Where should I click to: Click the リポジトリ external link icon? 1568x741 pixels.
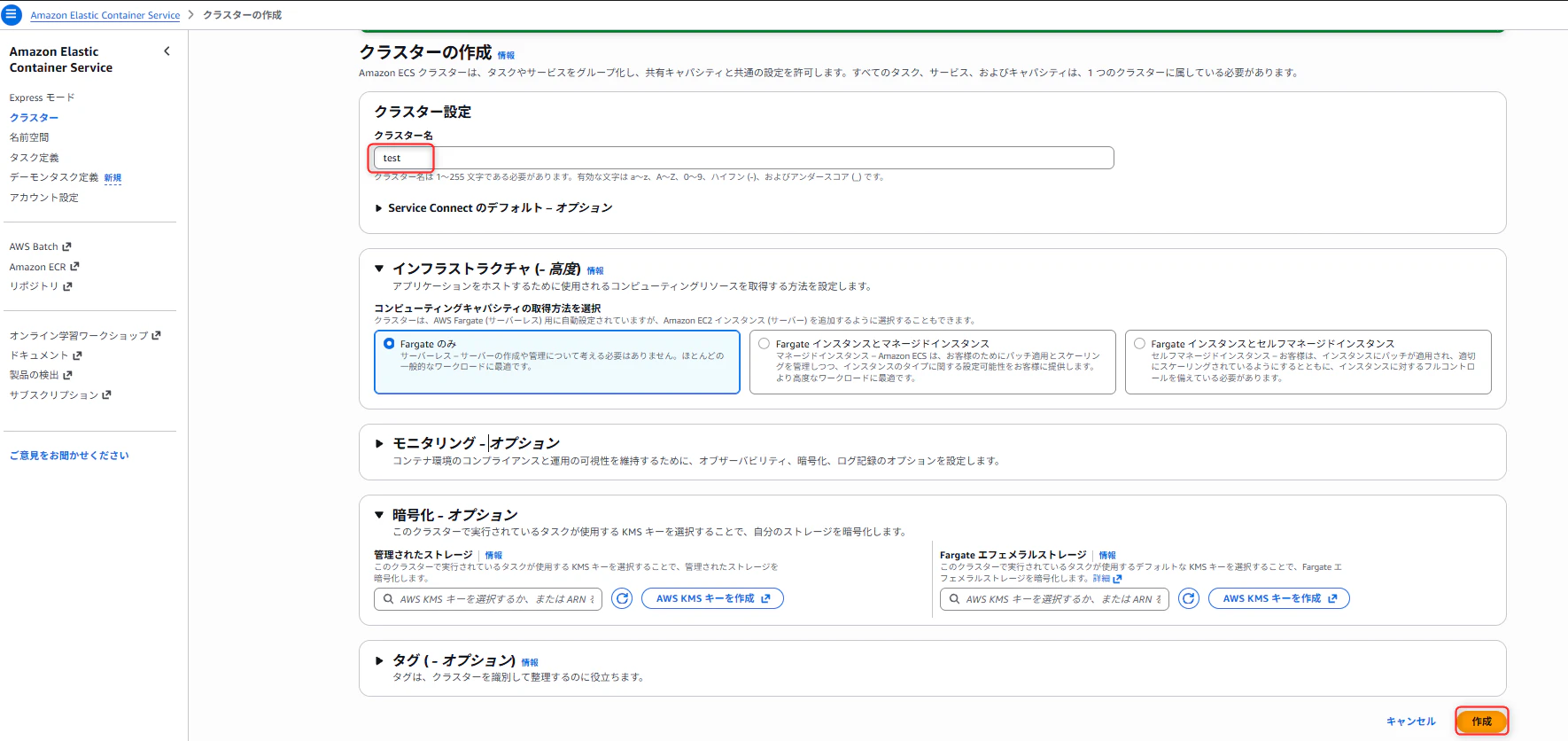coord(67,286)
